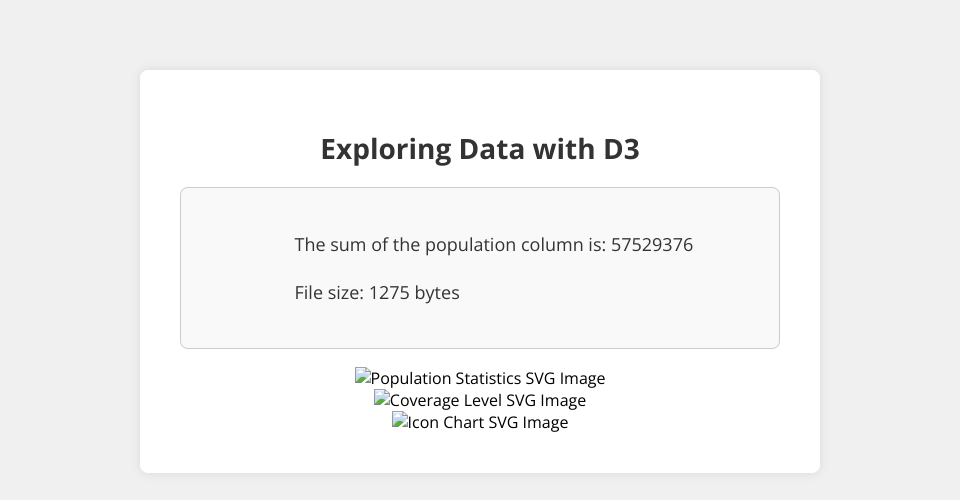The height and width of the screenshot is (500, 960).
Task: Click the "File size:" label text
Action: click(329, 293)
